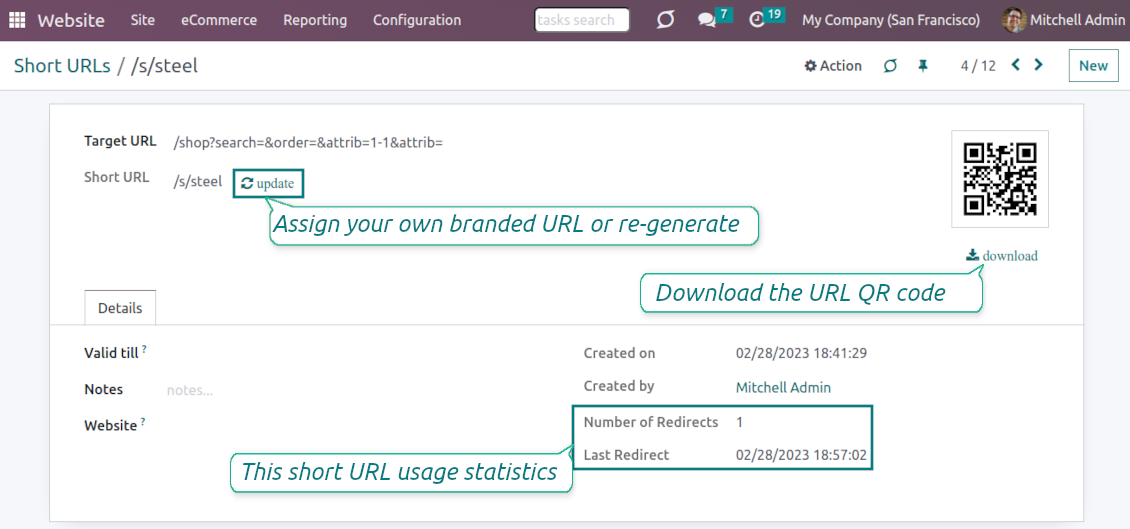Open the Configuration menu
Screen dimensions: 1130x529
click(x=417, y=20)
